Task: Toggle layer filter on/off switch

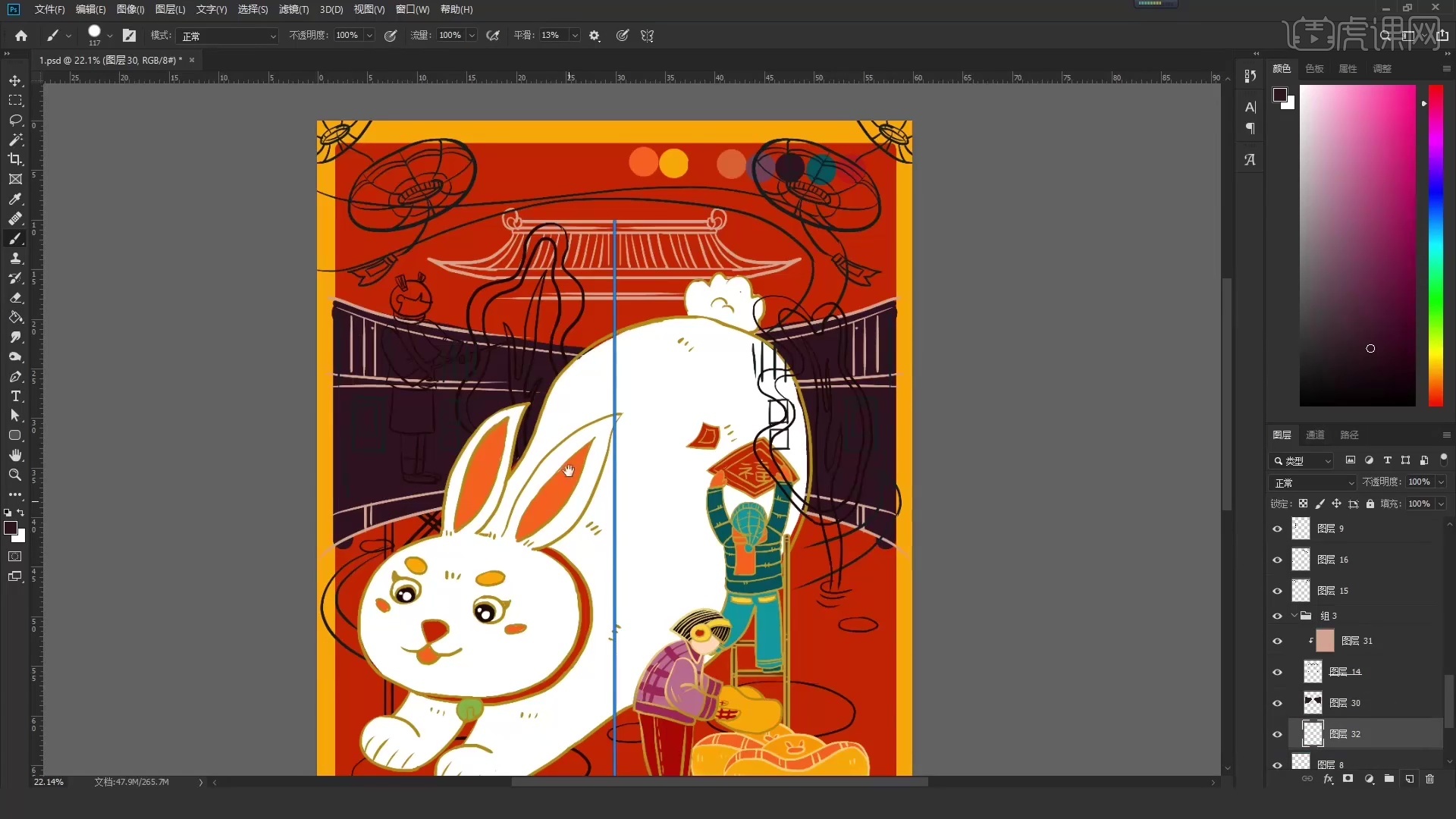Action: 1444,459
